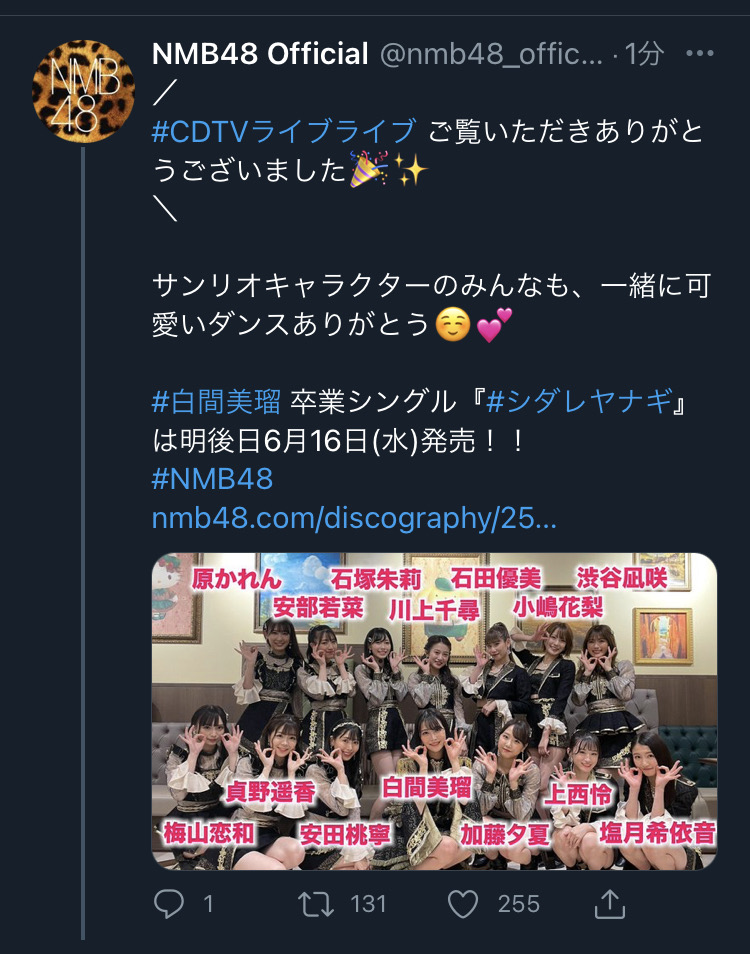750x954 pixels.
Task: Click the reply count number 1
Action: [209, 904]
